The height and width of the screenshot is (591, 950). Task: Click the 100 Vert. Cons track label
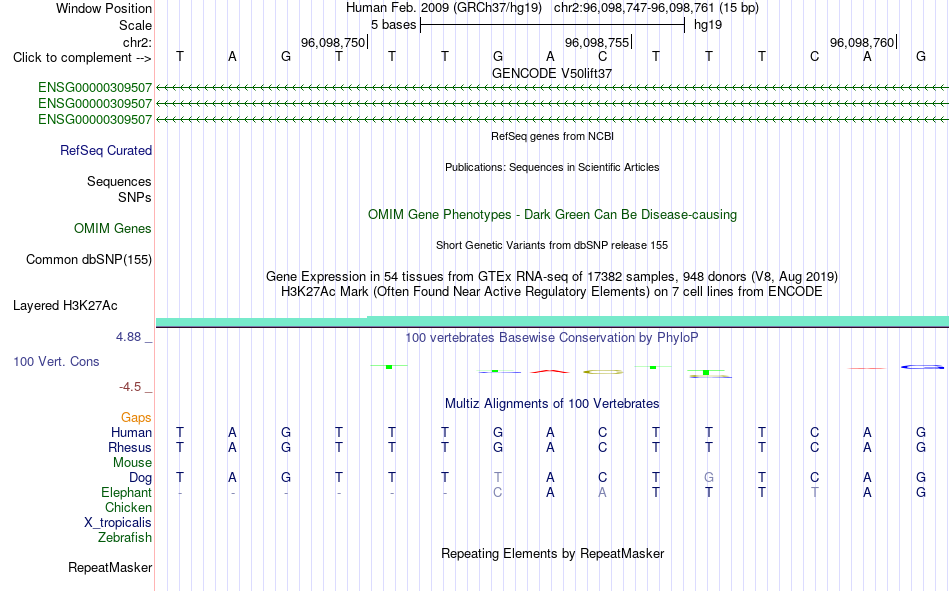tap(56, 361)
